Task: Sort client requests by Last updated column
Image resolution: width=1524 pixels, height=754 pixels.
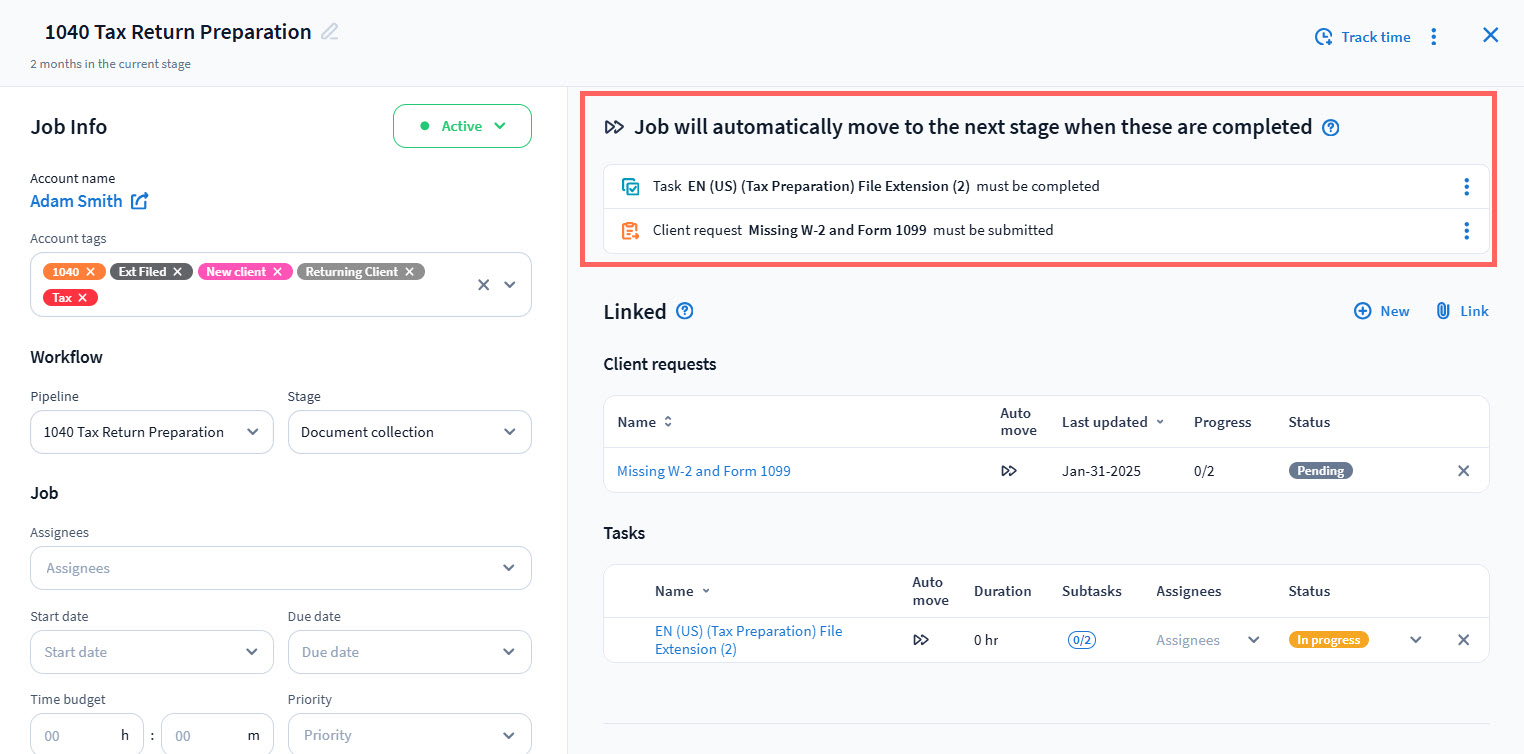Action: (x=1112, y=422)
